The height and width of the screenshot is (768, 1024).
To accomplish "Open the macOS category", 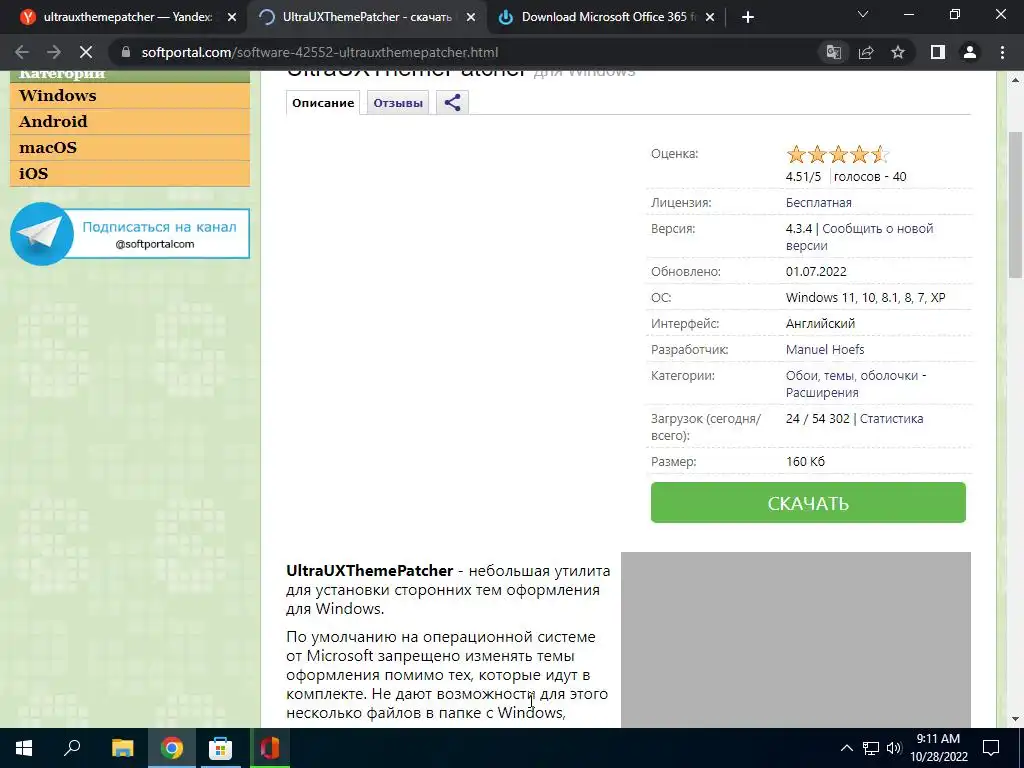I will point(129,148).
